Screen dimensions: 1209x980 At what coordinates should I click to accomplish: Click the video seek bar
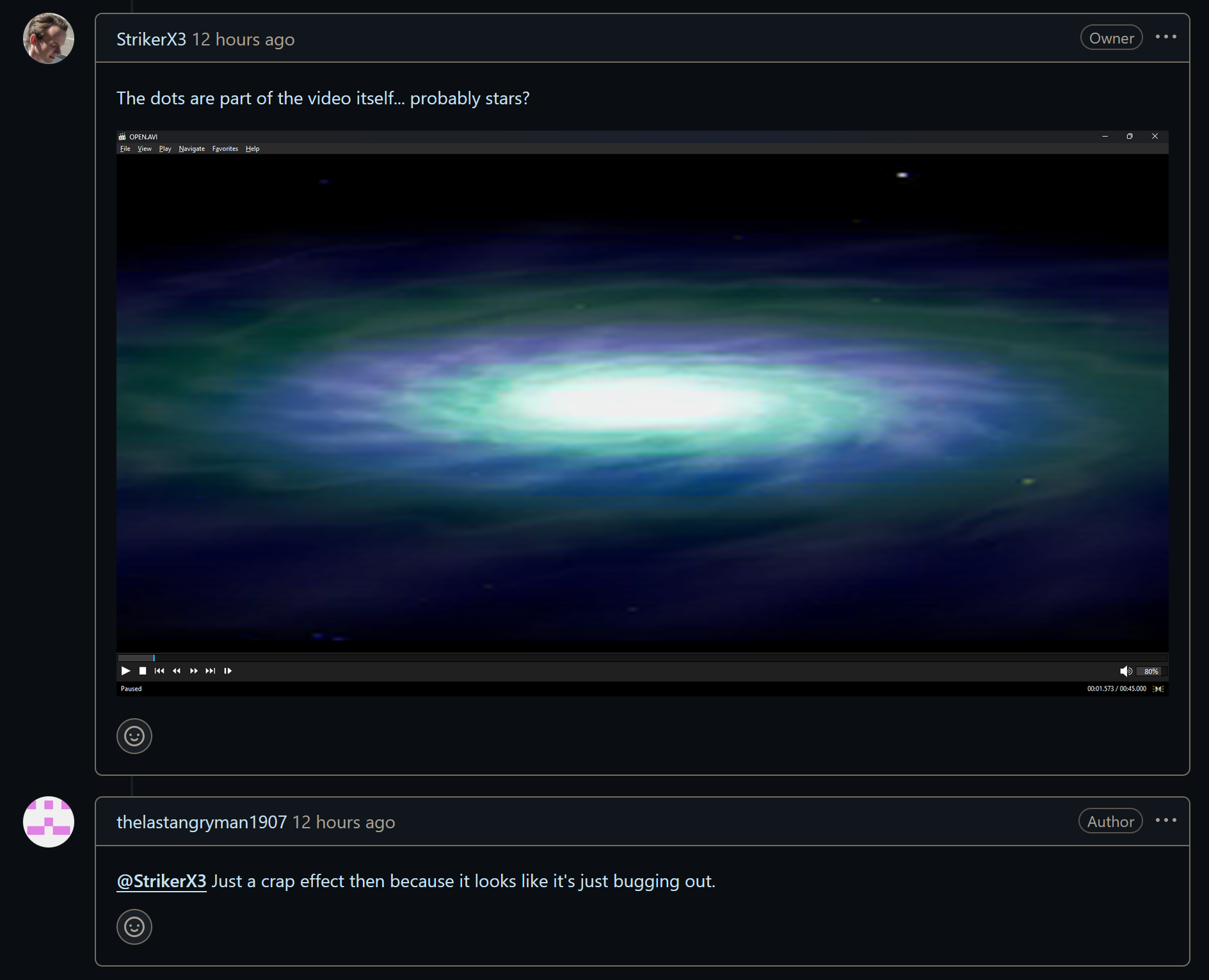pyautogui.click(x=643, y=657)
